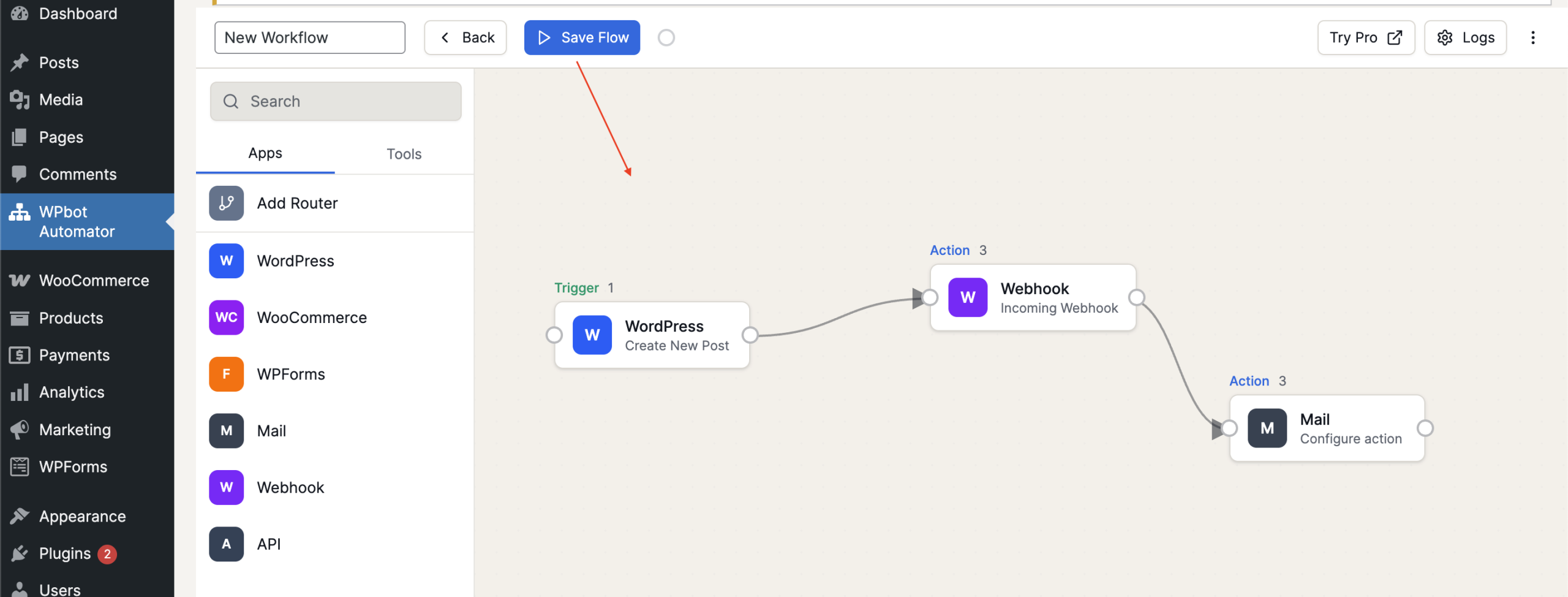
Task: Switch to the Apps tab
Action: pos(265,153)
